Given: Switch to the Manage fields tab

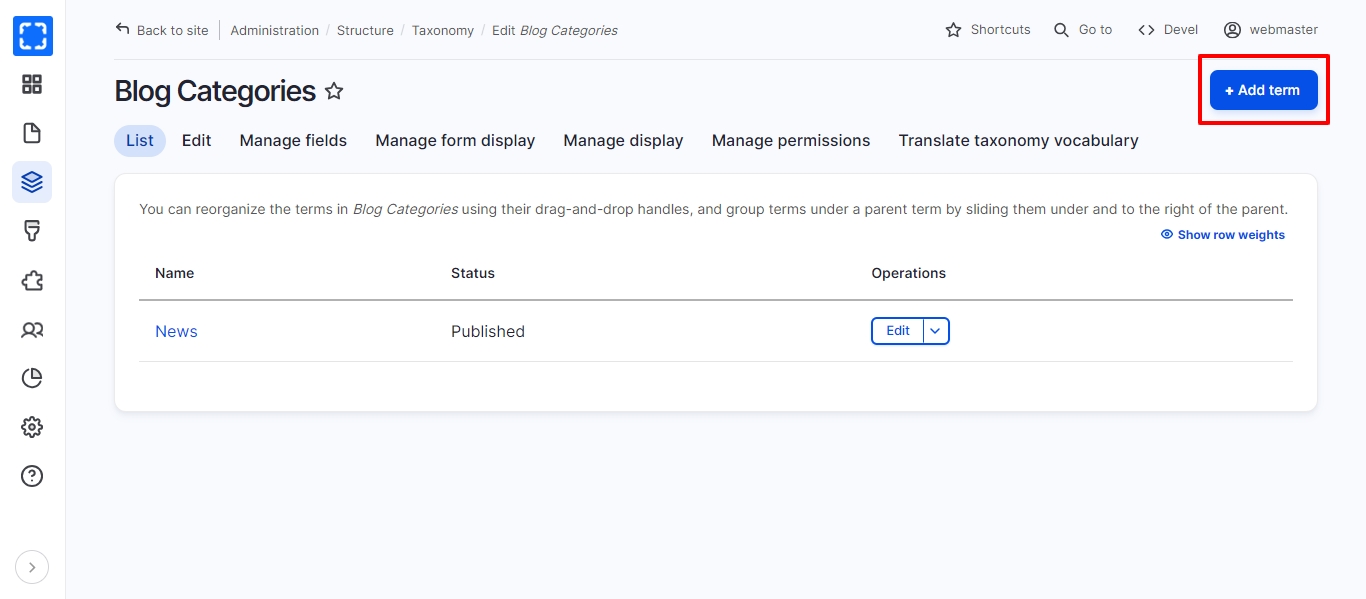Looking at the screenshot, I should coord(293,141).
